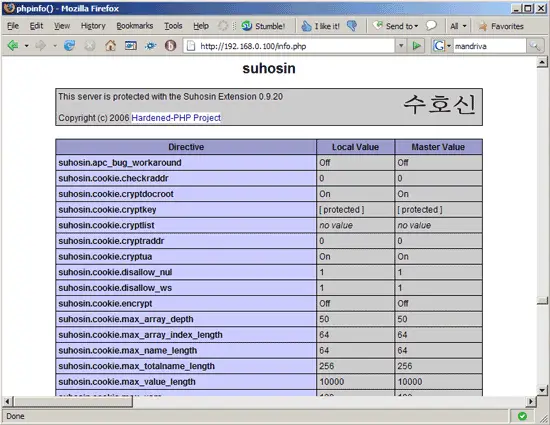Click the Stumble! button
This screenshot has height=425, width=550.
[263, 26]
